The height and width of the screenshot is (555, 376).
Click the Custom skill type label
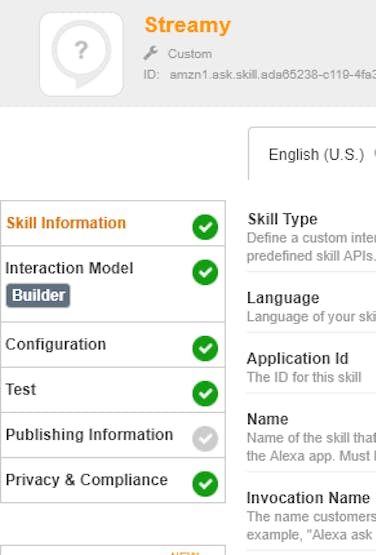pos(190,54)
